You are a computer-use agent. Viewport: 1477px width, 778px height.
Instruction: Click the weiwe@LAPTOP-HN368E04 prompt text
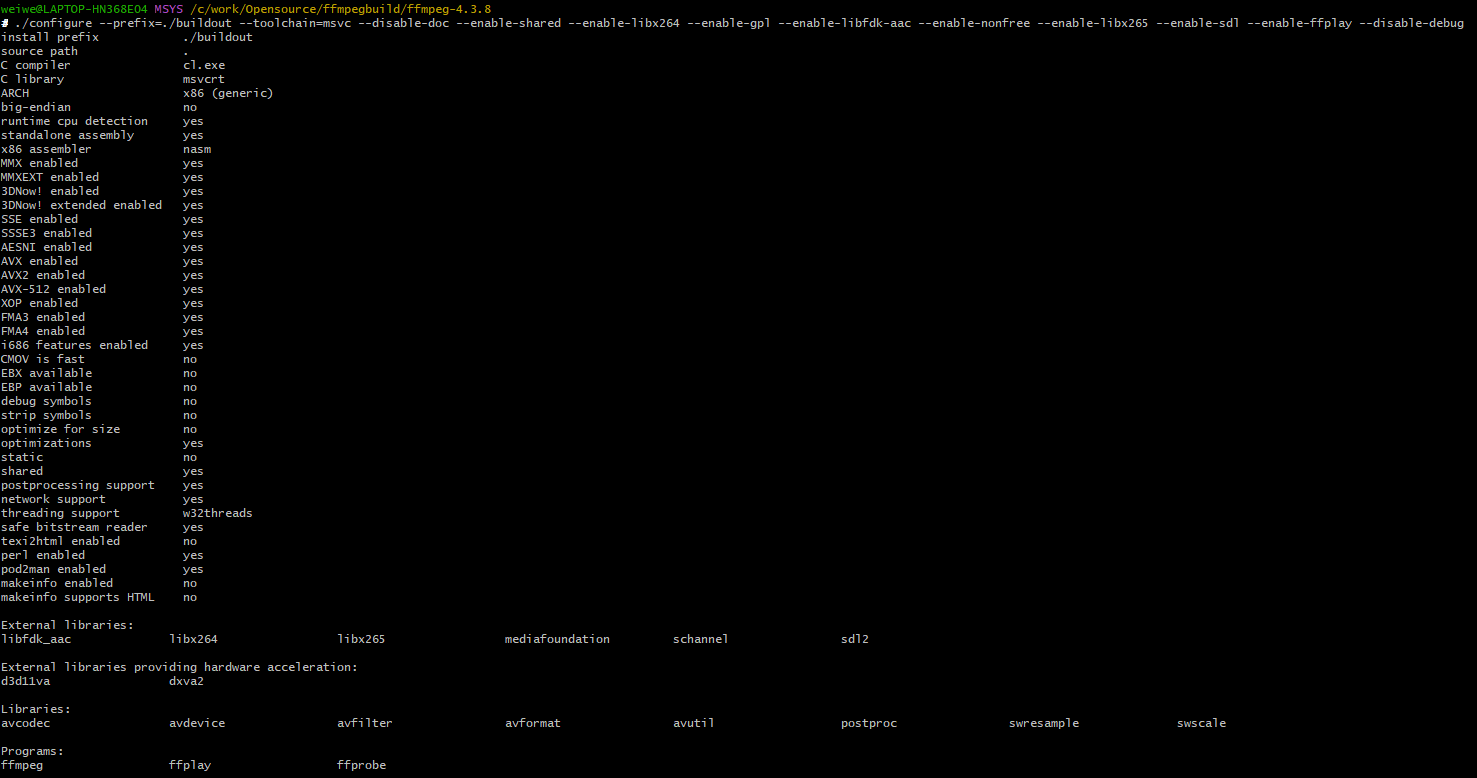pyautogui.click(x=74, y=9)
